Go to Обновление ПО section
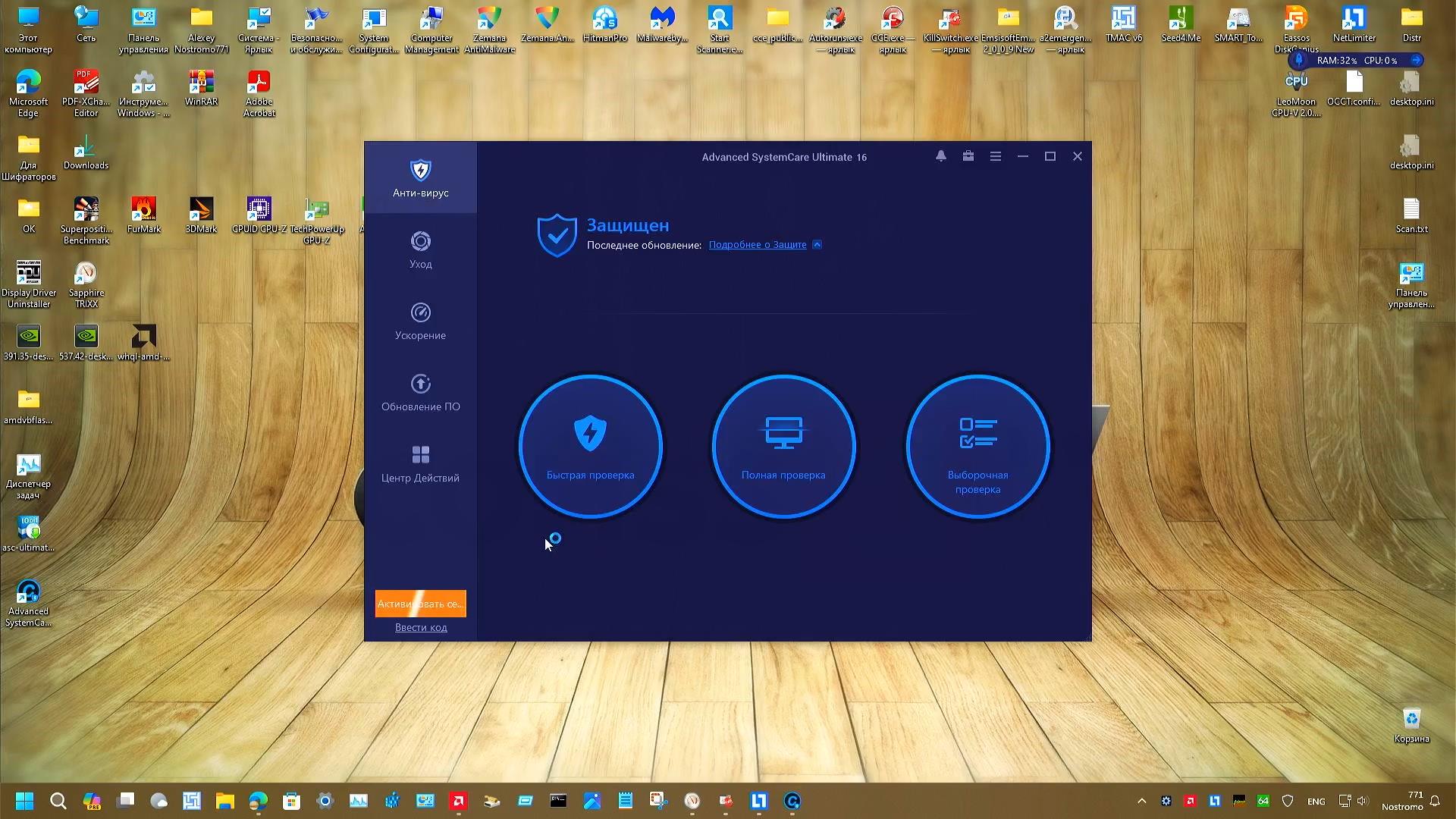 (420, 392)
